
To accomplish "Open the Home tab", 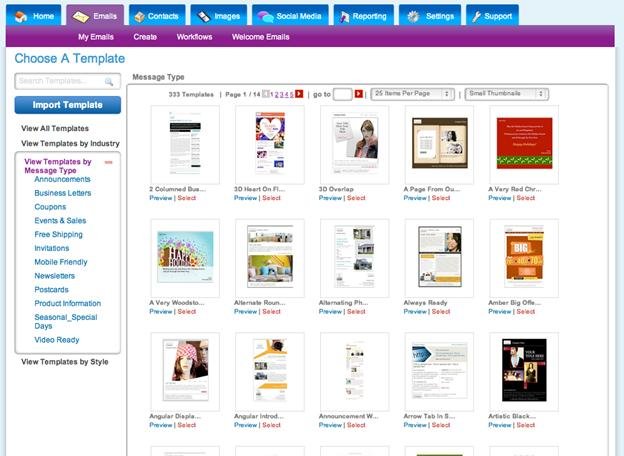I will tap(34, 16).
